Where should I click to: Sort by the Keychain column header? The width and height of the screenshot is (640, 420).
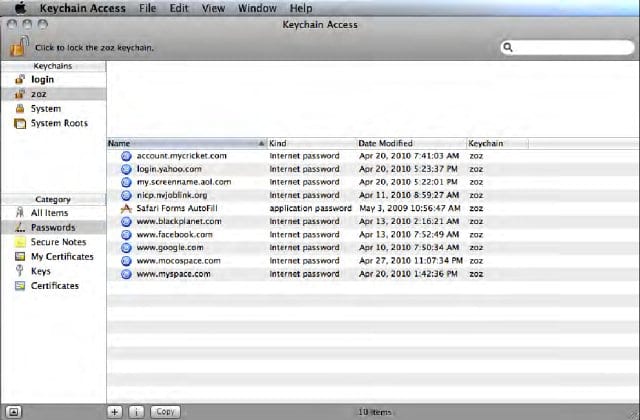(x=498, y=143)
